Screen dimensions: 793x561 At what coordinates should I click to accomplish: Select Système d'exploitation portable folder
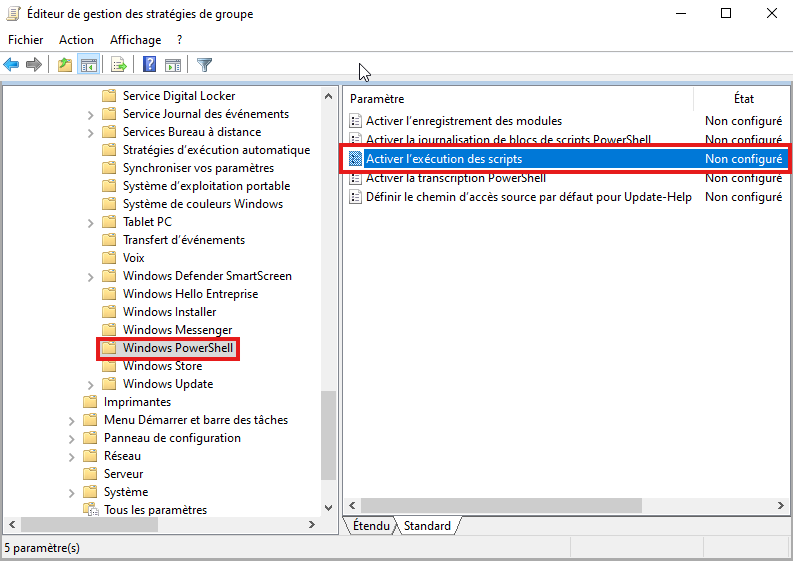click(206, 186)
